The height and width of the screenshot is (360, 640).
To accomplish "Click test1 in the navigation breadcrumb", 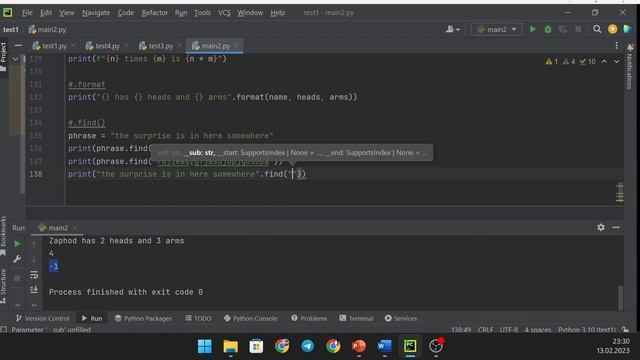I will point(11,29).
